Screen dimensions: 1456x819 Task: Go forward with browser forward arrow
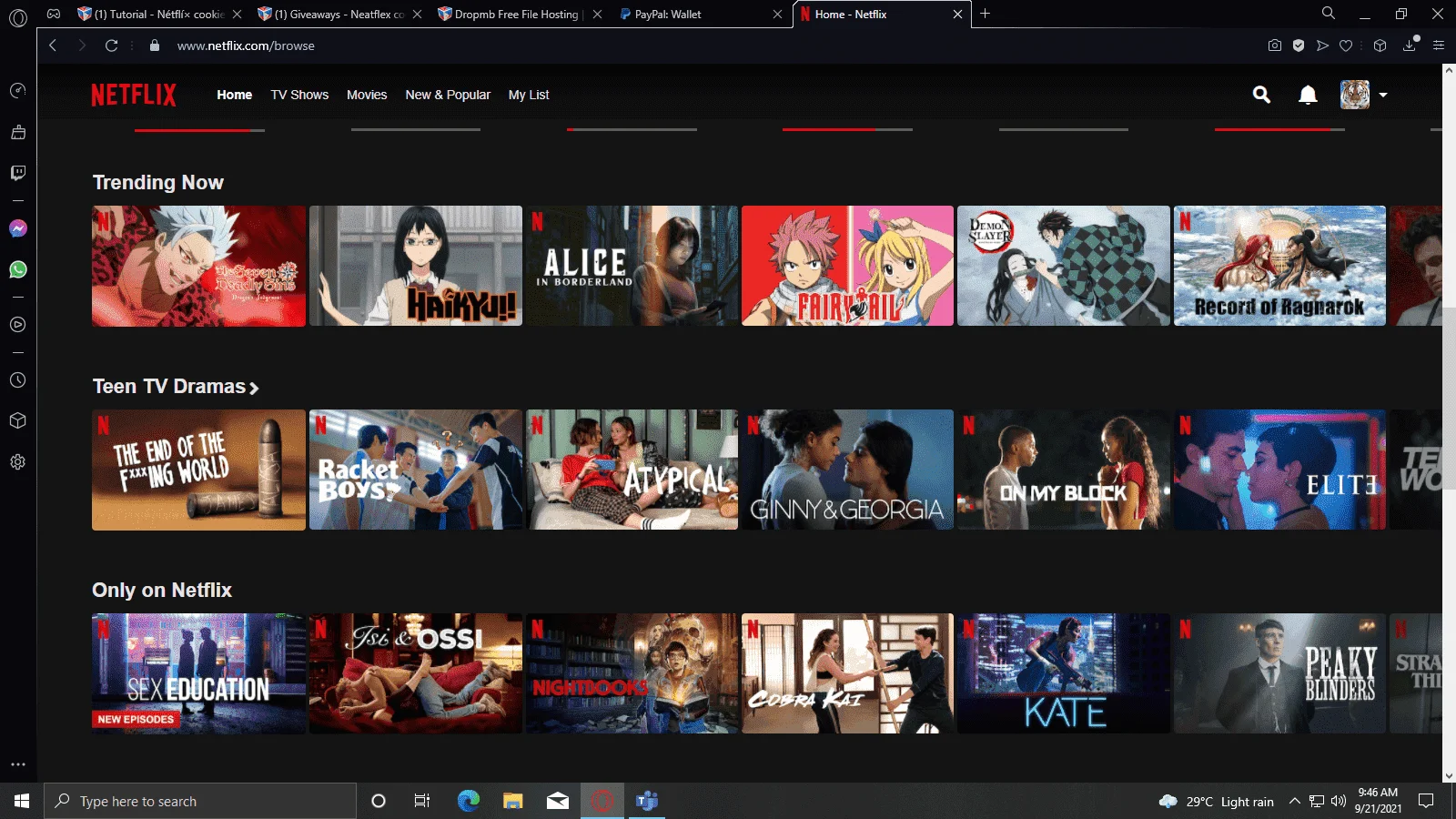[82, 45]
